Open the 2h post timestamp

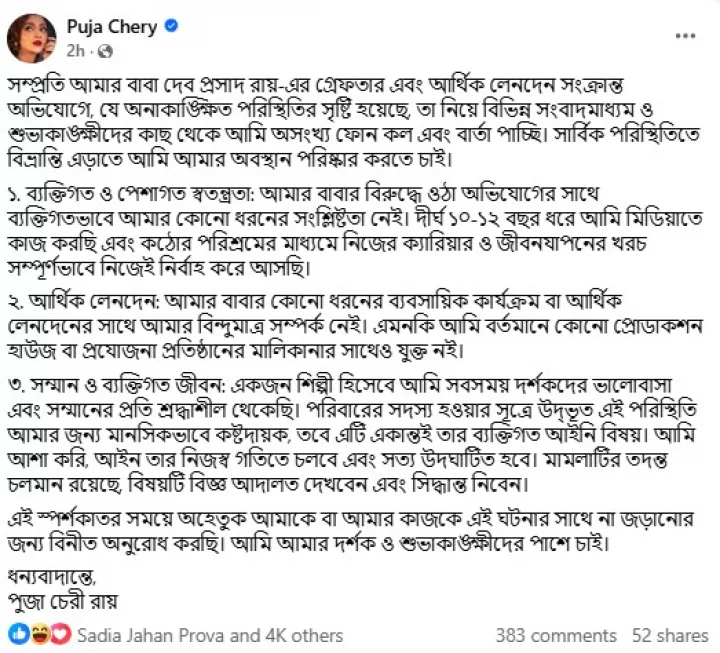[x=77, y=50]
